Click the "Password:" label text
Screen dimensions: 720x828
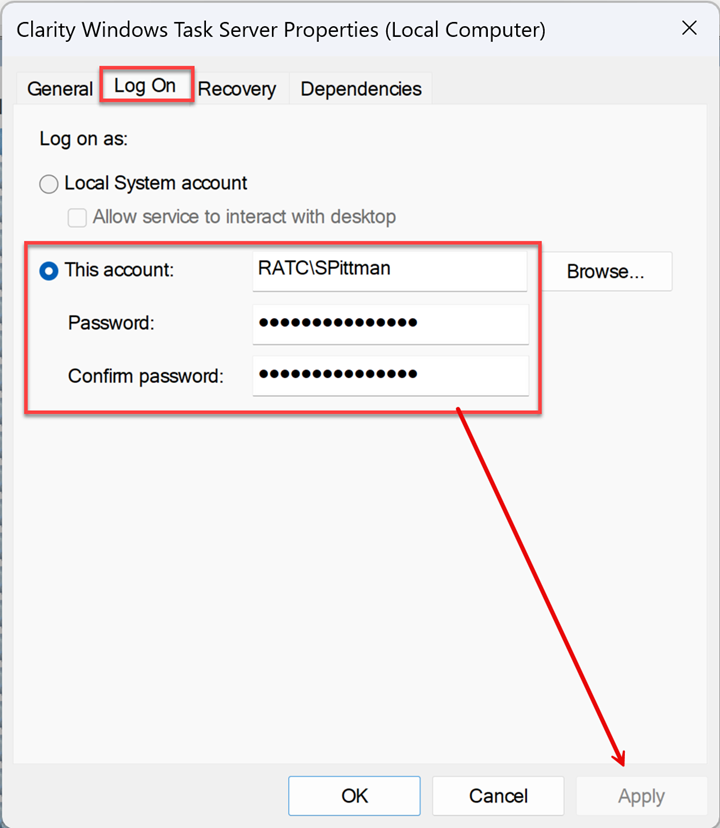pyautogui.click(x=111, y=323)
